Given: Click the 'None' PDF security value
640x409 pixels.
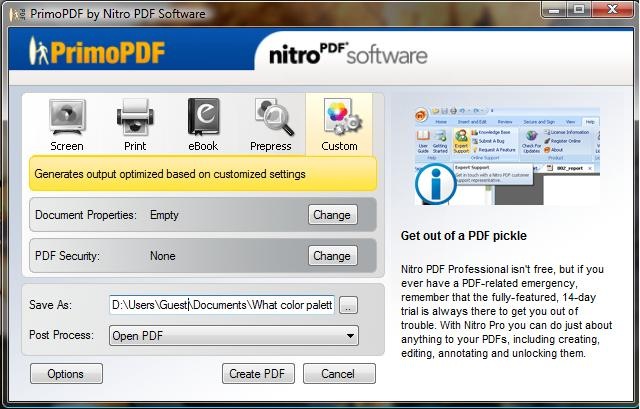Looking at the screenshot, I should tap(162, 256).
